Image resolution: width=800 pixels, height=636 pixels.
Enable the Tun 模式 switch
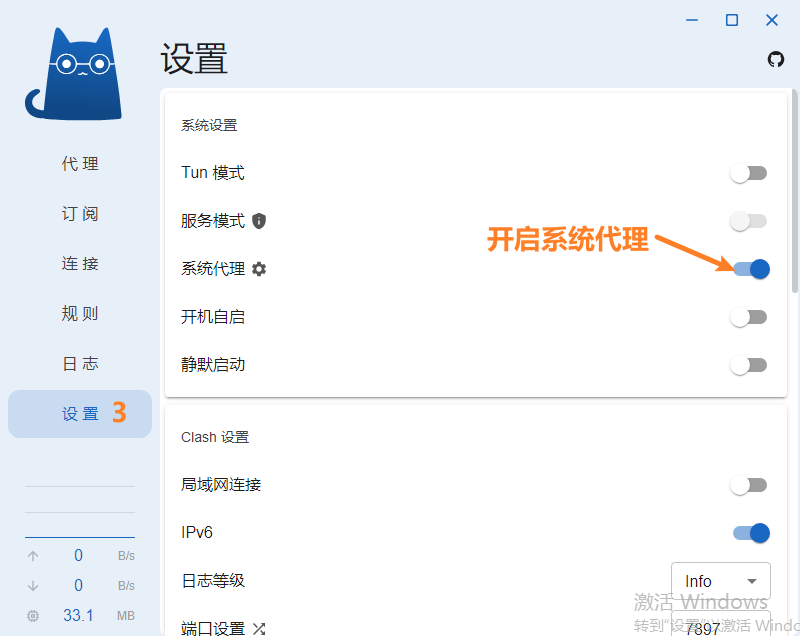point(748,173)
